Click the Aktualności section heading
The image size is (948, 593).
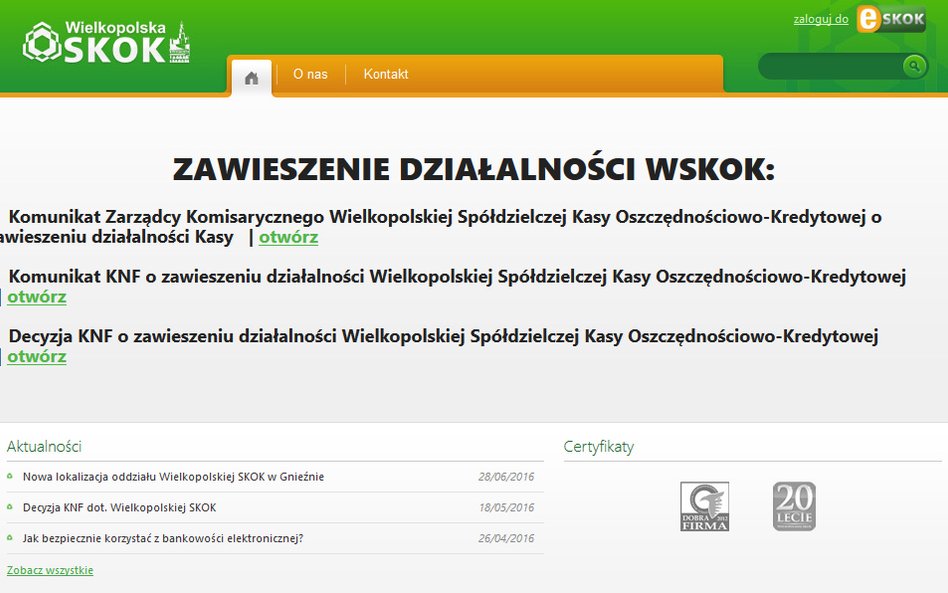[44, 447]
